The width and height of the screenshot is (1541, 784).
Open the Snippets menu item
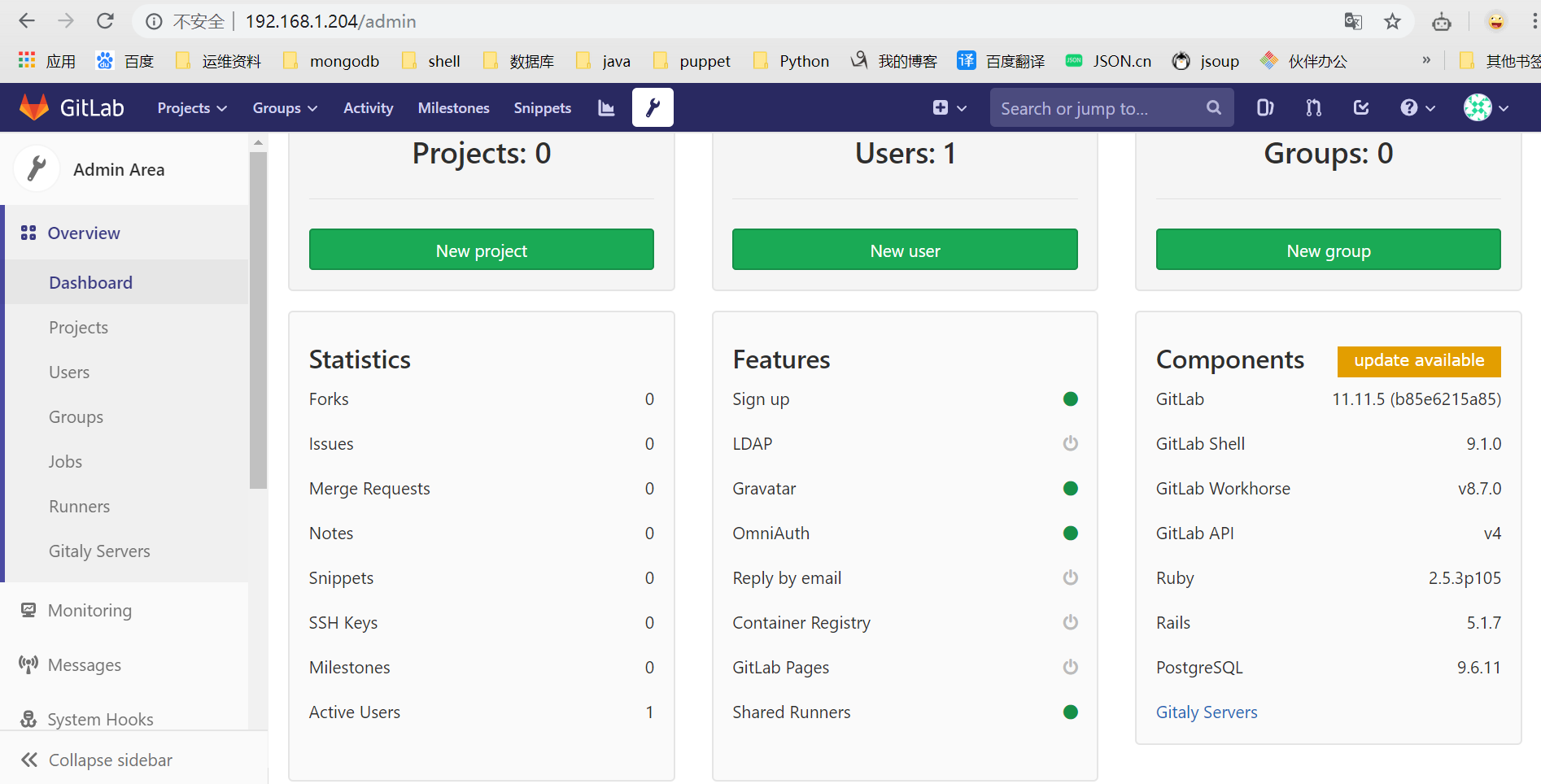point(543,107)
